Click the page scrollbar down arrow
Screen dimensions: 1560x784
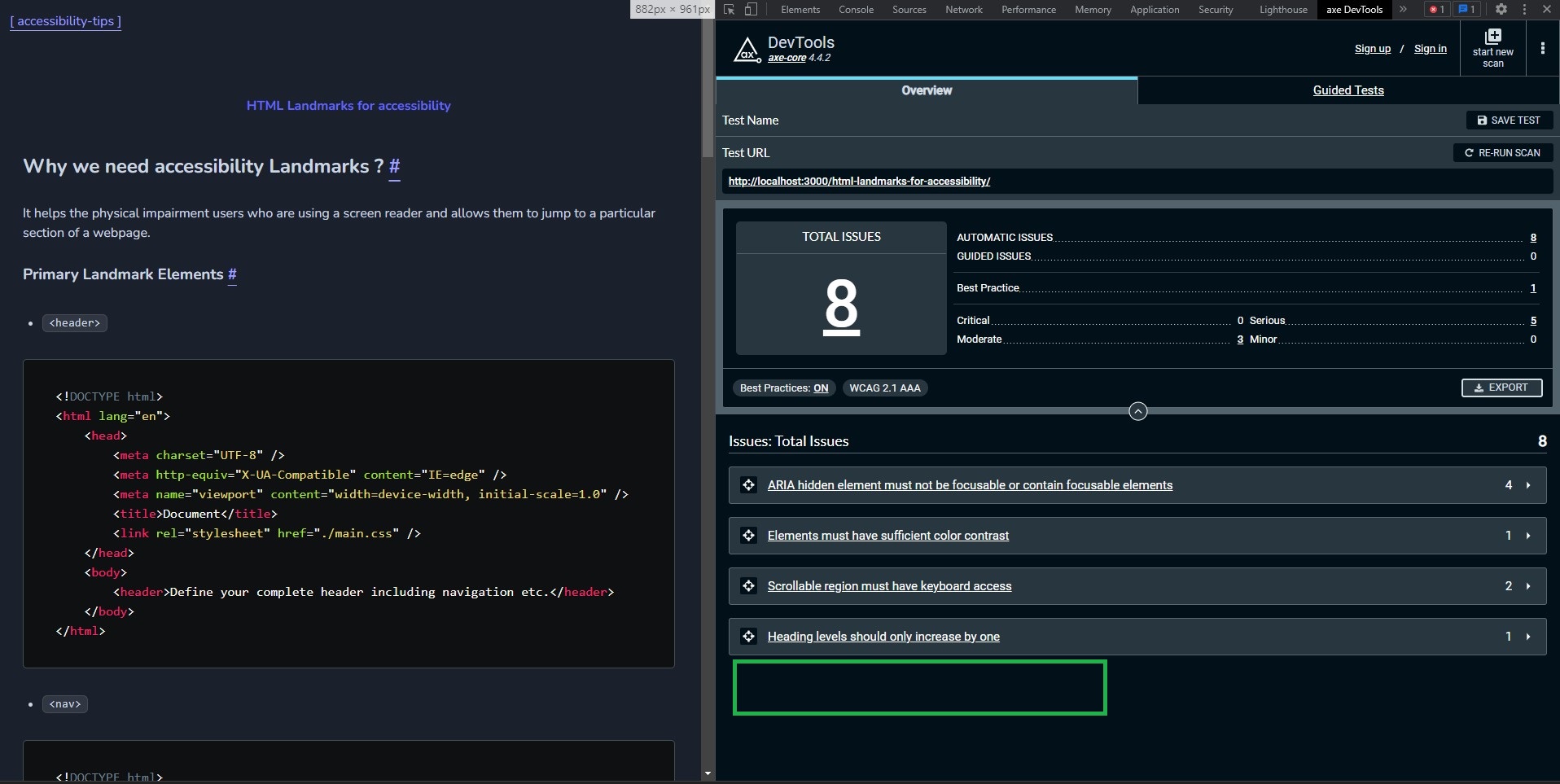pos(708,773)
